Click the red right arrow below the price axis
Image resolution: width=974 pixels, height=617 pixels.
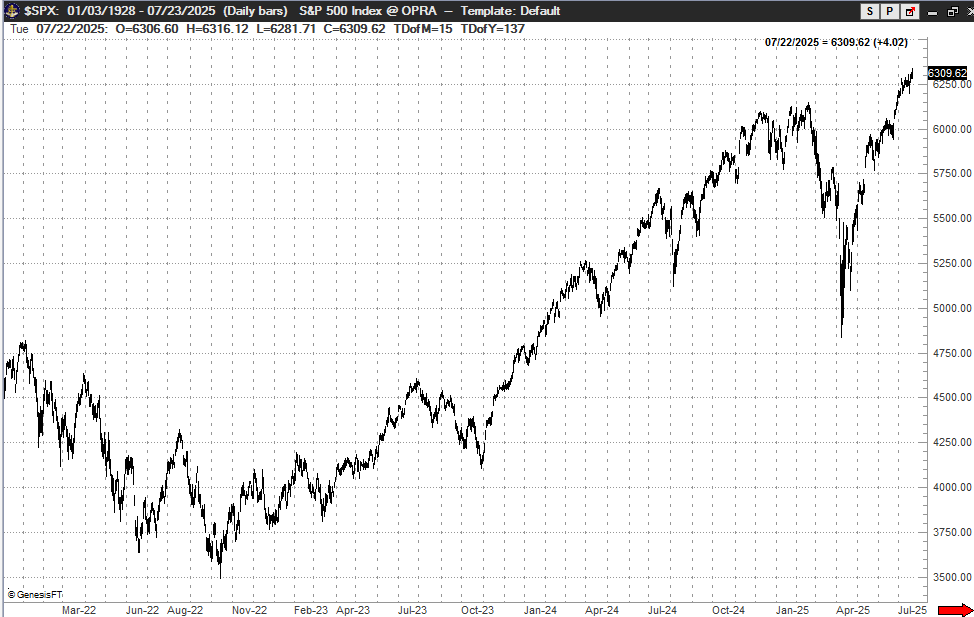pyautogui.click(x=954, y=609)
